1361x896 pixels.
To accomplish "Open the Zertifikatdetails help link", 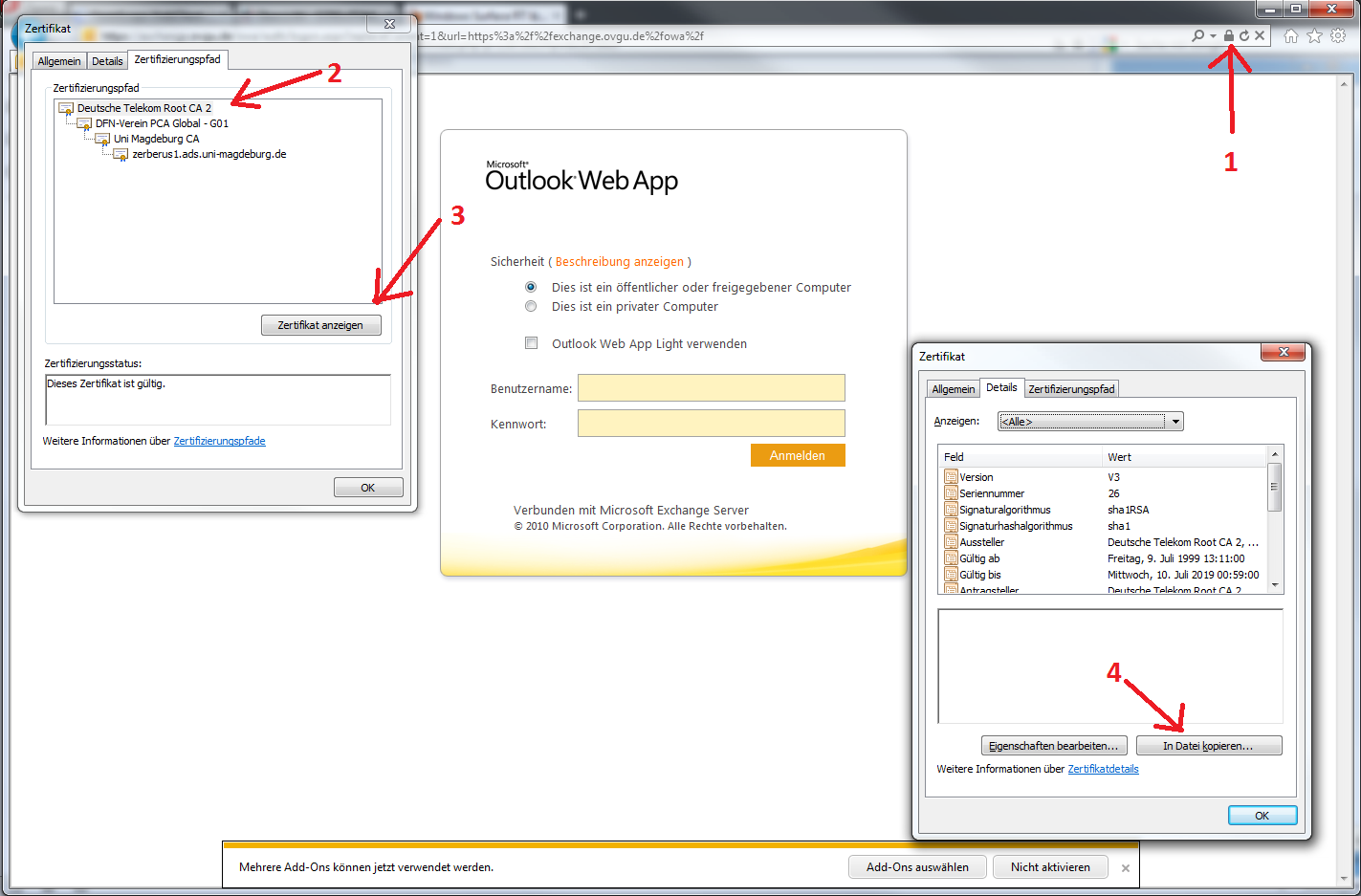I will 1103,769.
